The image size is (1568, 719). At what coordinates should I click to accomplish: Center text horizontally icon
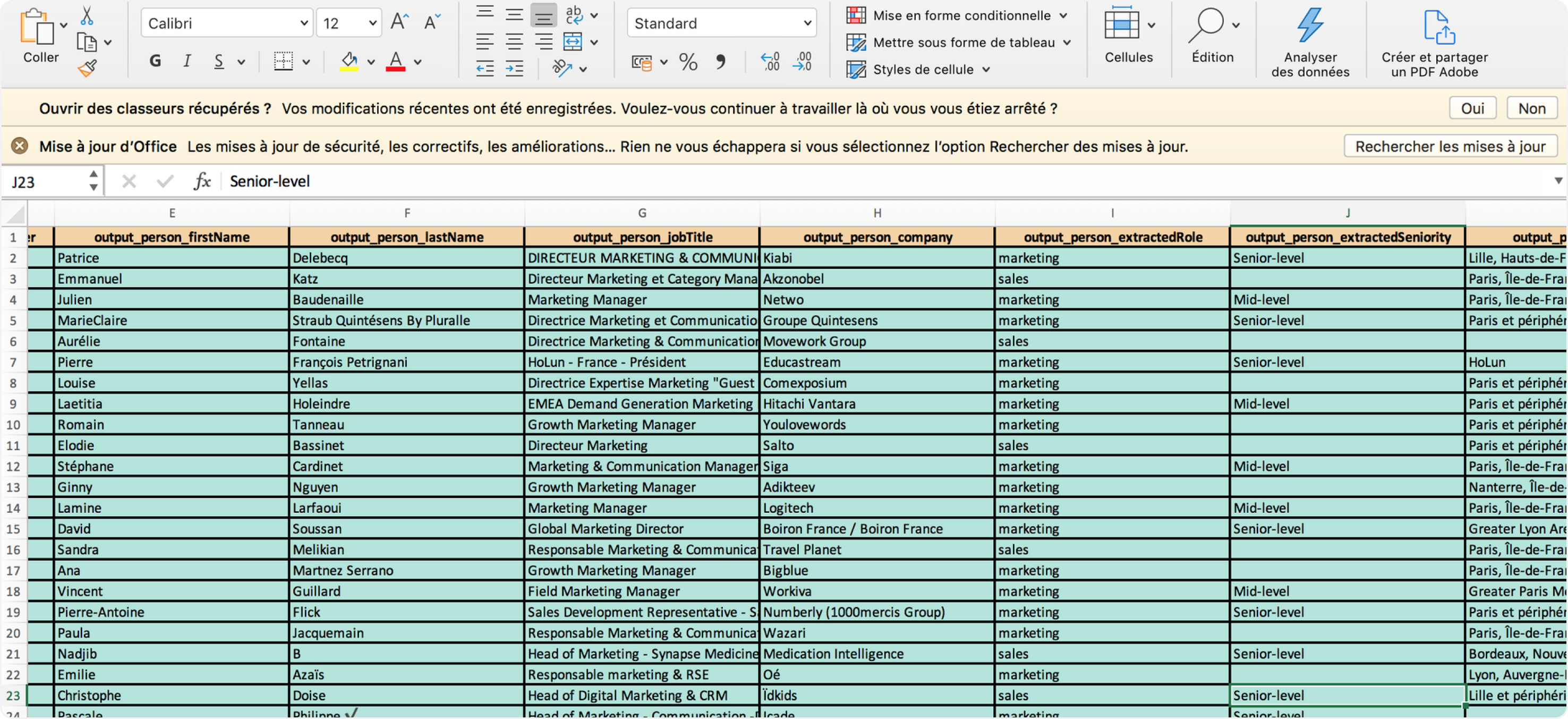514,41
